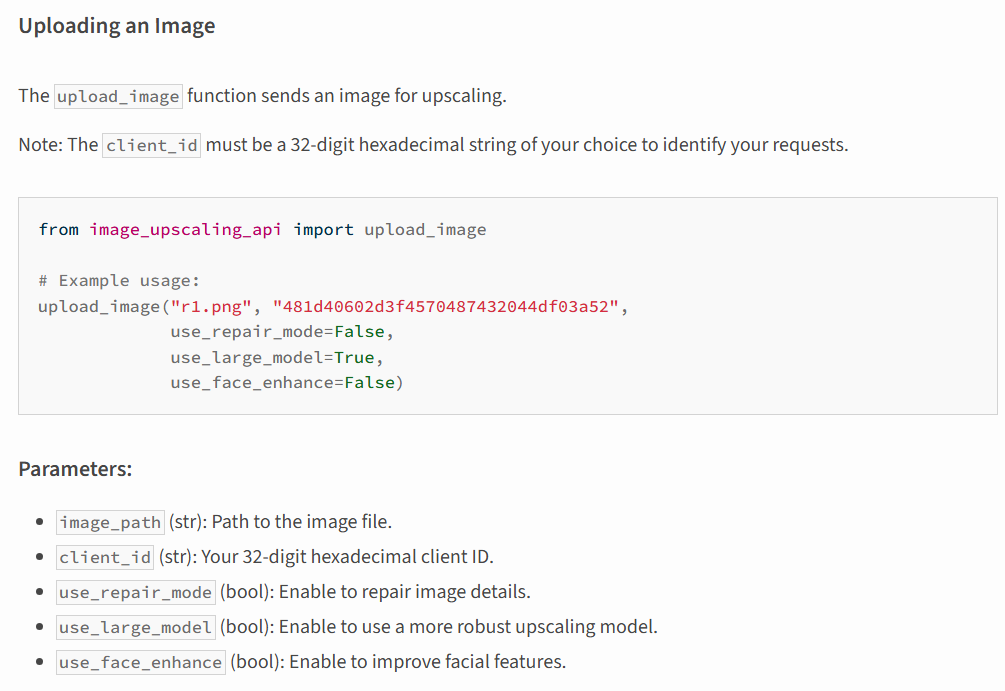The height and width of the screenshot is (691, 1005).
Task: Click the image_path parameter in the list
Action: pyautogui.click(x=110, y=522)
